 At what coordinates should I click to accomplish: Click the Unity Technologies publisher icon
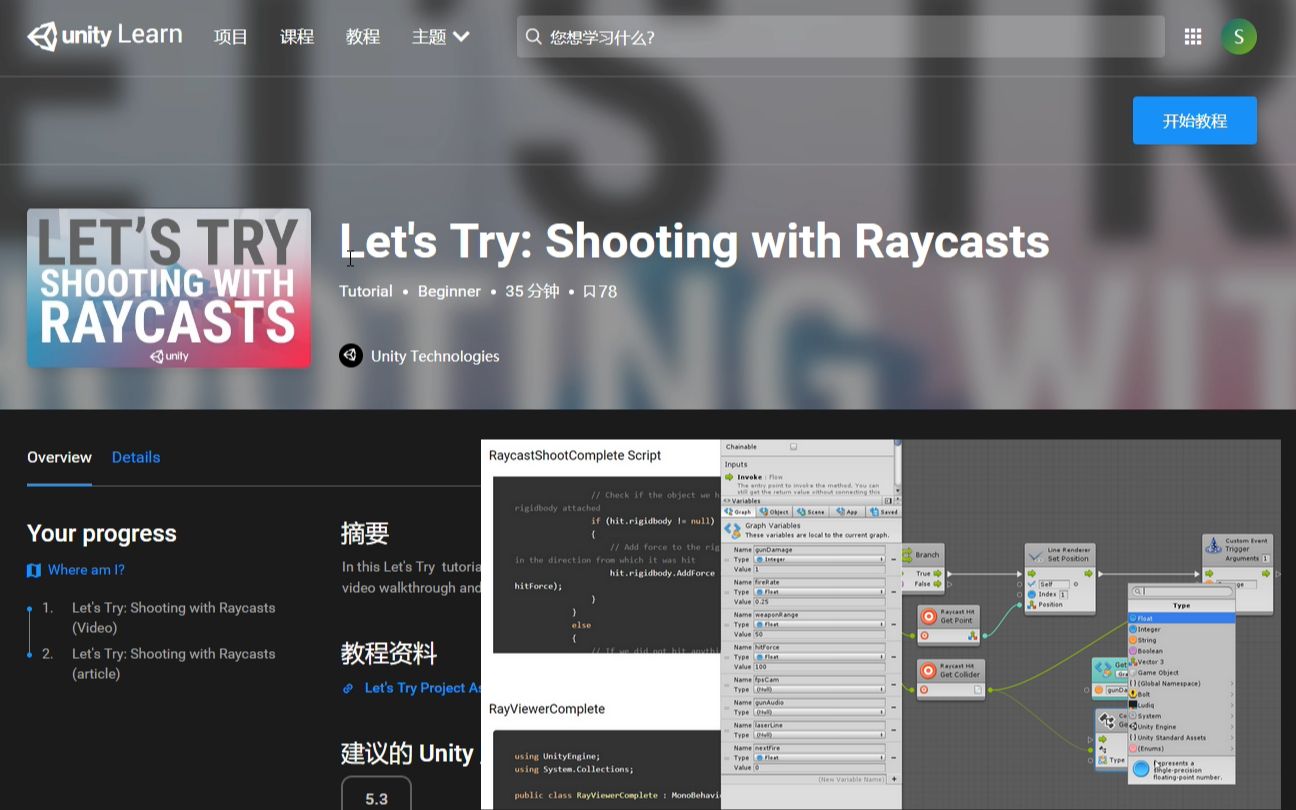point(350,355)
